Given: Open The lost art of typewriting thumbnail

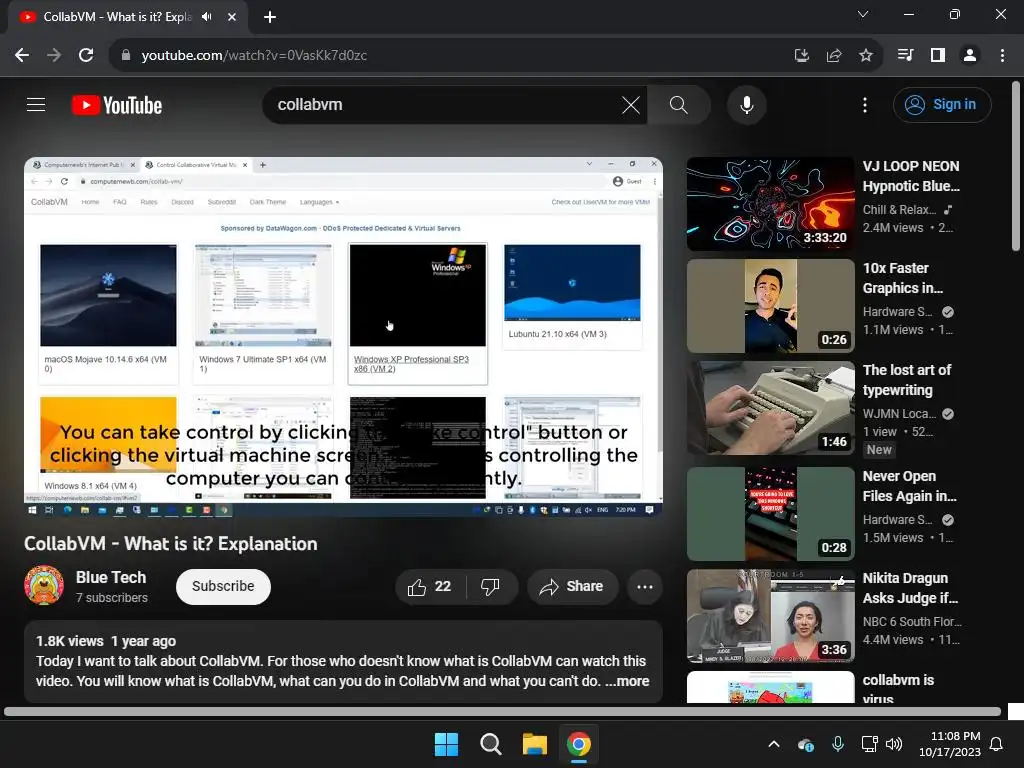Looking at the screenshot, I should tap(771, 408).
